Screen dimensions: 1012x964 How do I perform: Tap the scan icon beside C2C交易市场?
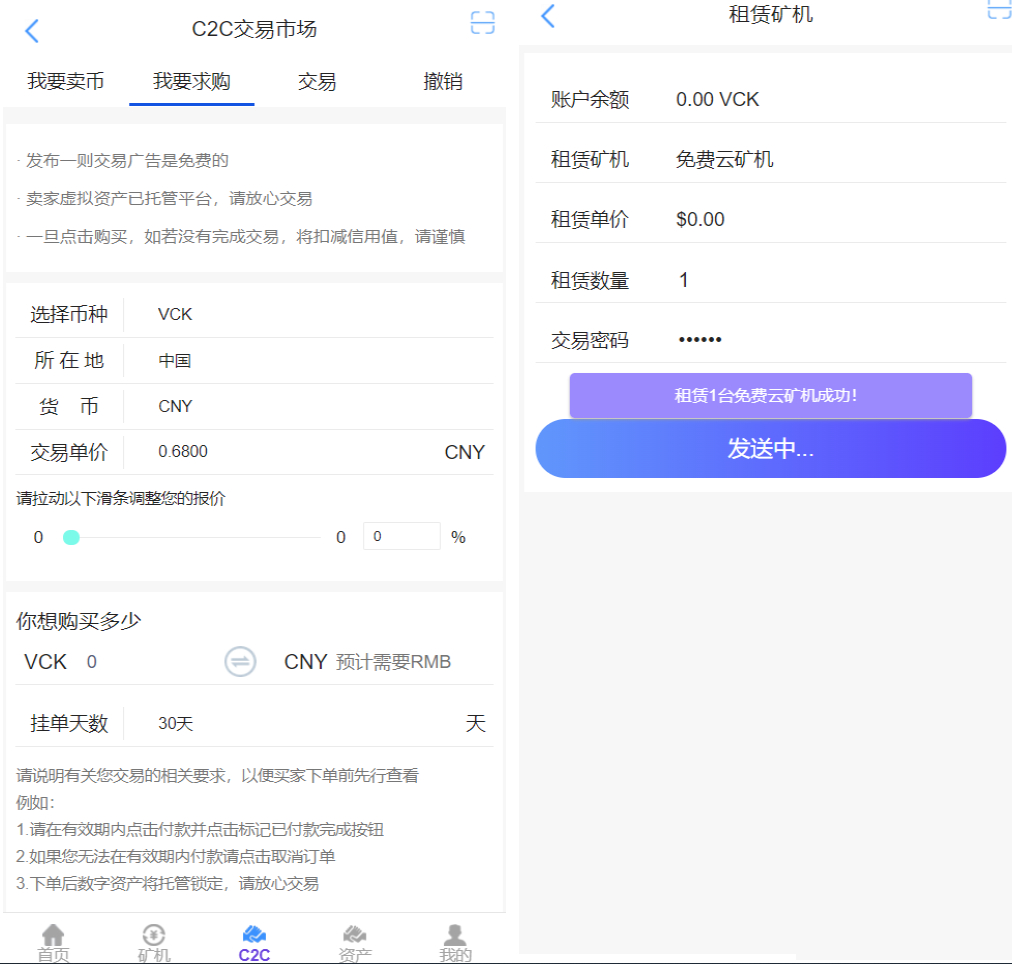tap(482, 23)
